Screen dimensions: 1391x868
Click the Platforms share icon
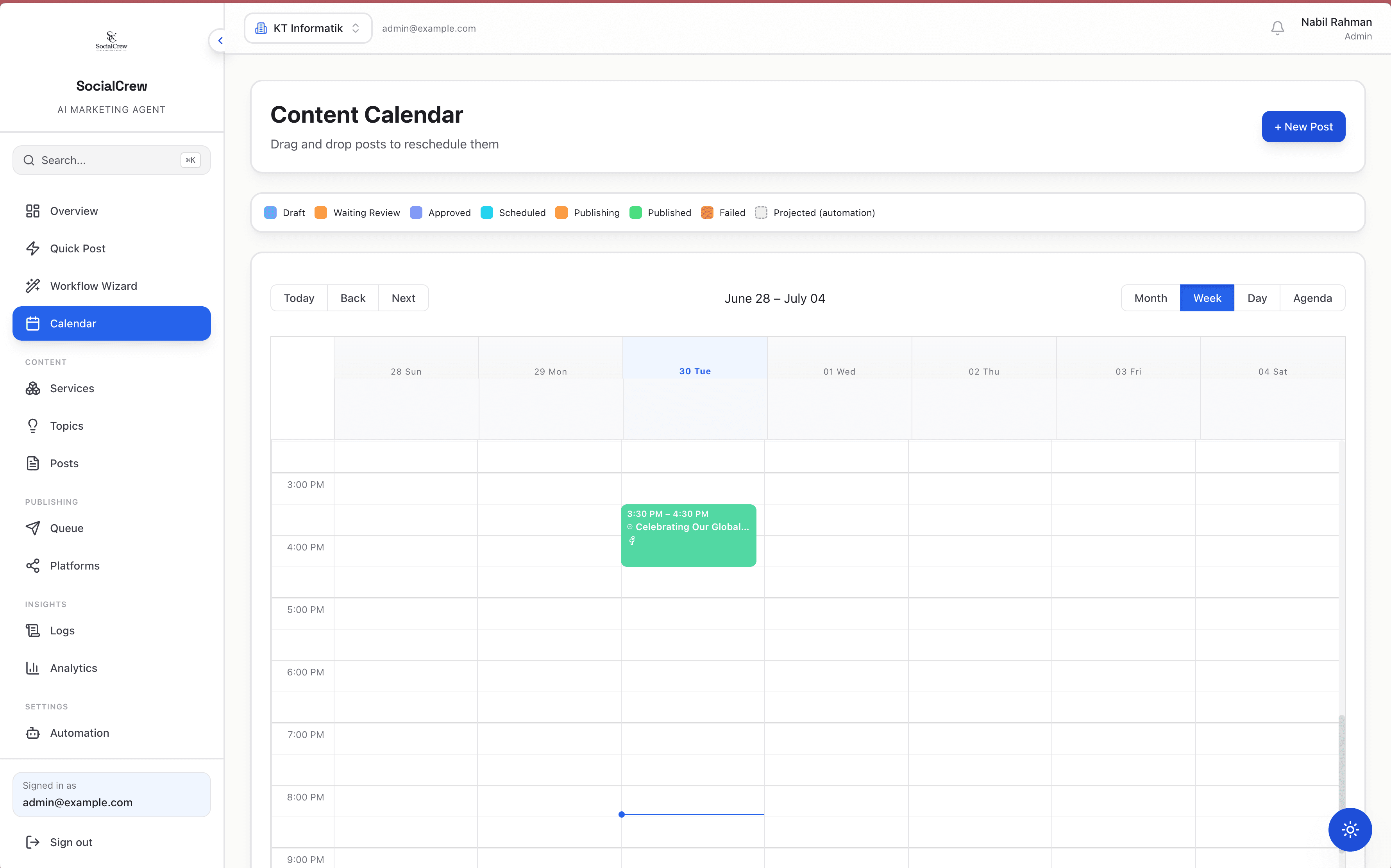coord(33,566)
